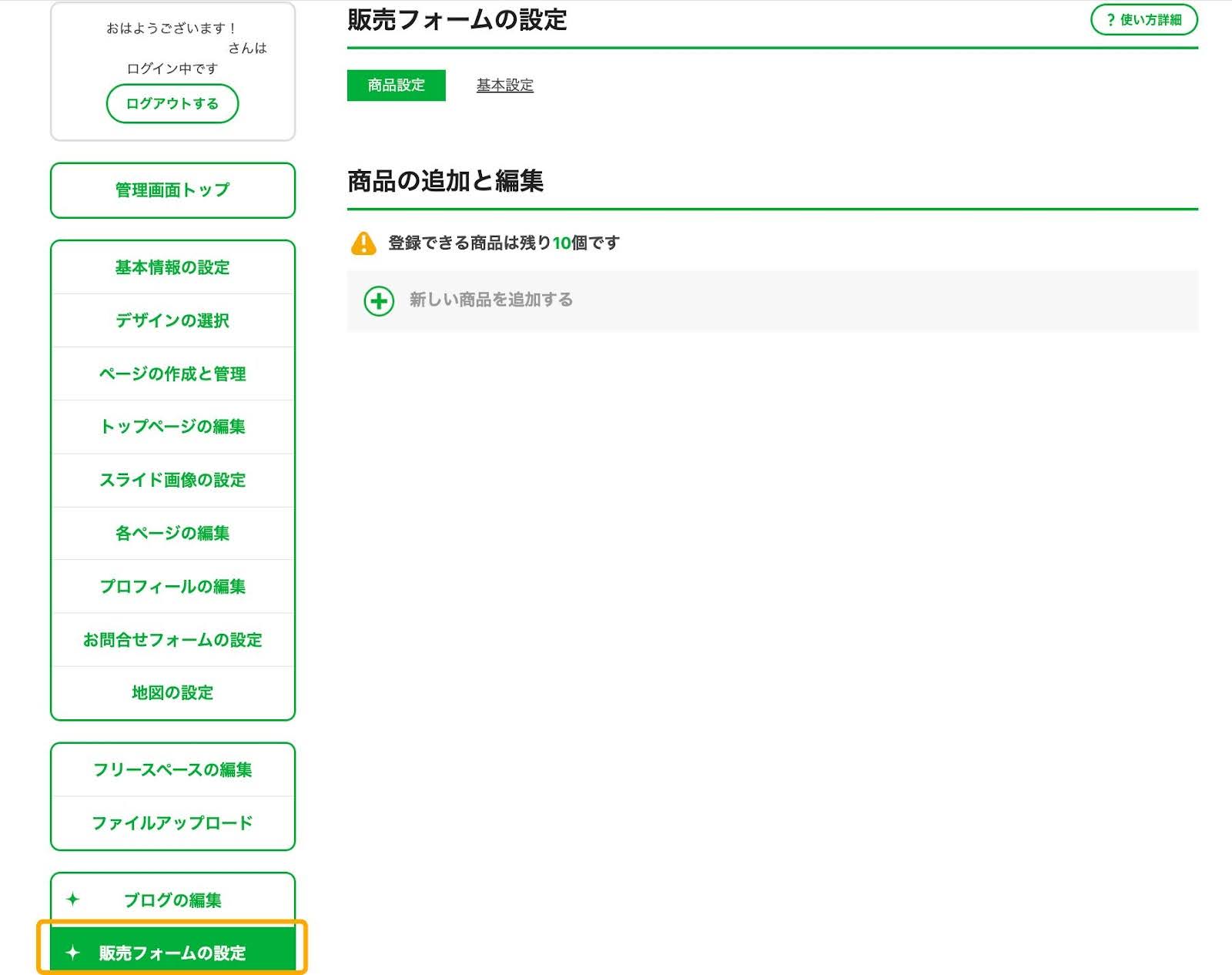Select the highlighted 販売フォームの設定 item
This screenshot has height=975, width=1232.
click(172, 949)
